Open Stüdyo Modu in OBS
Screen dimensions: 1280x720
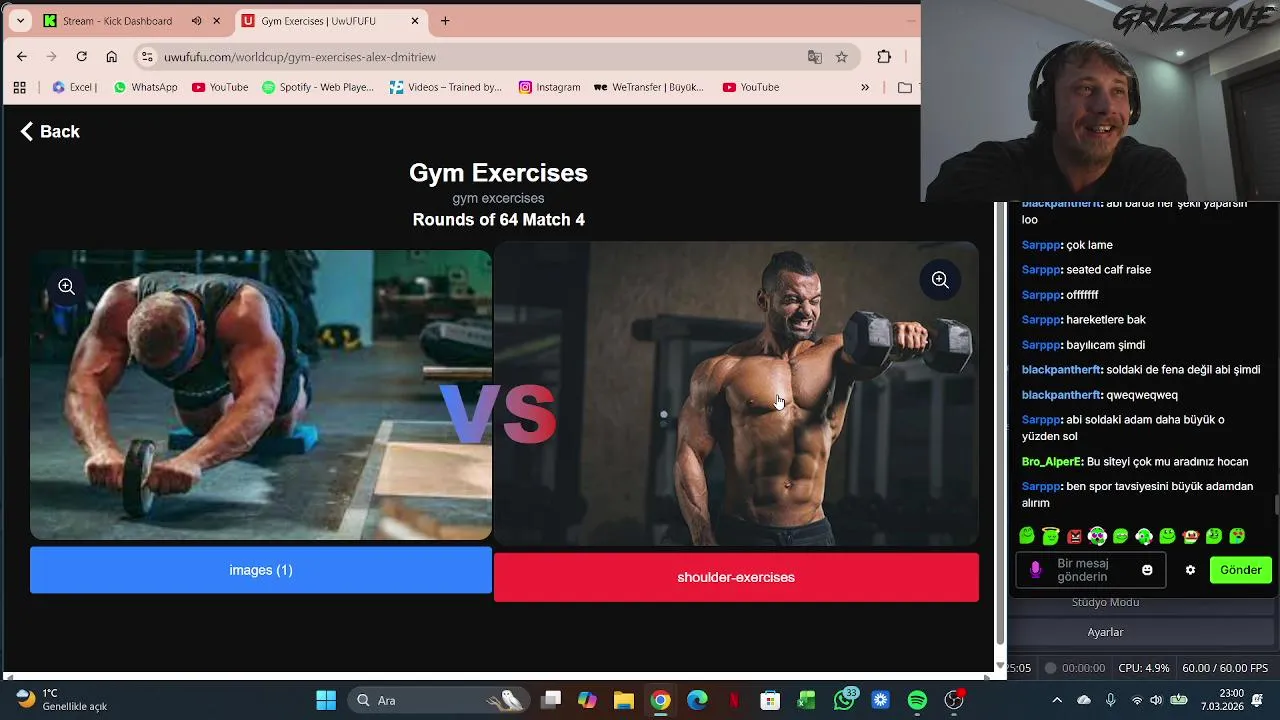click(x=1105, y=602)
